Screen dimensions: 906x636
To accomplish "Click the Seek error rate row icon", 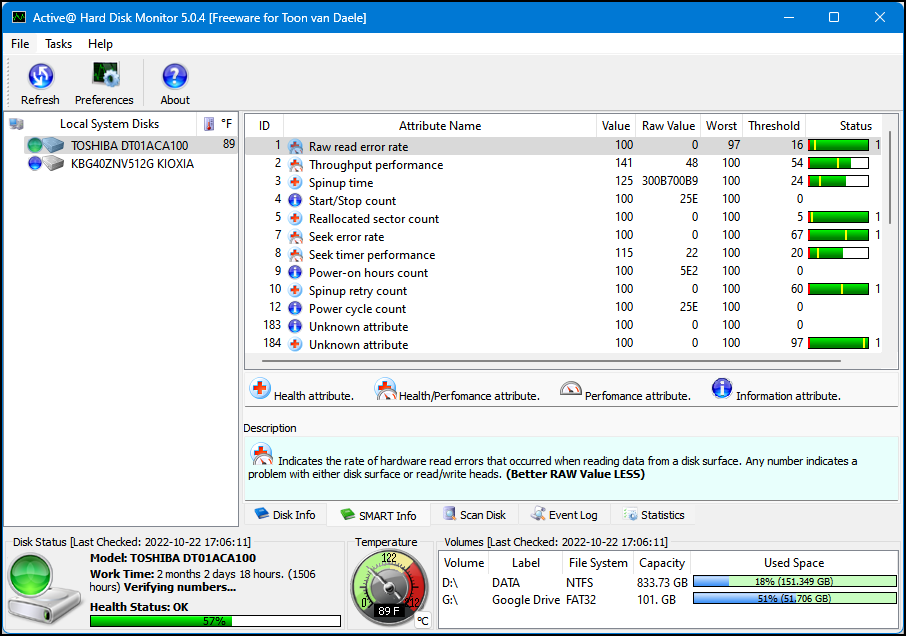I will (295, 237).
